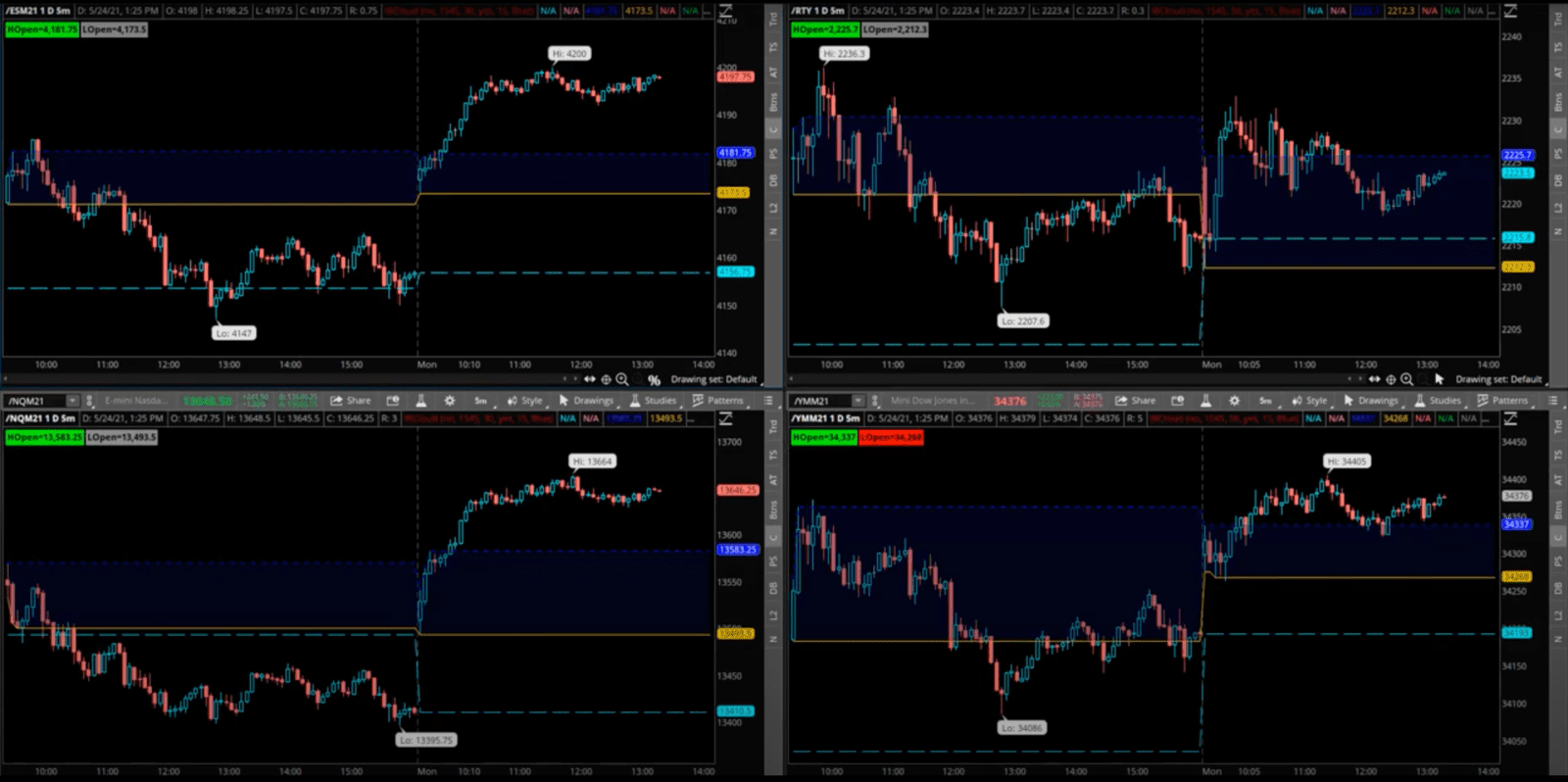Toggle the PS side tab on /ES chart
1568x782 pixels.
(773, 154)
